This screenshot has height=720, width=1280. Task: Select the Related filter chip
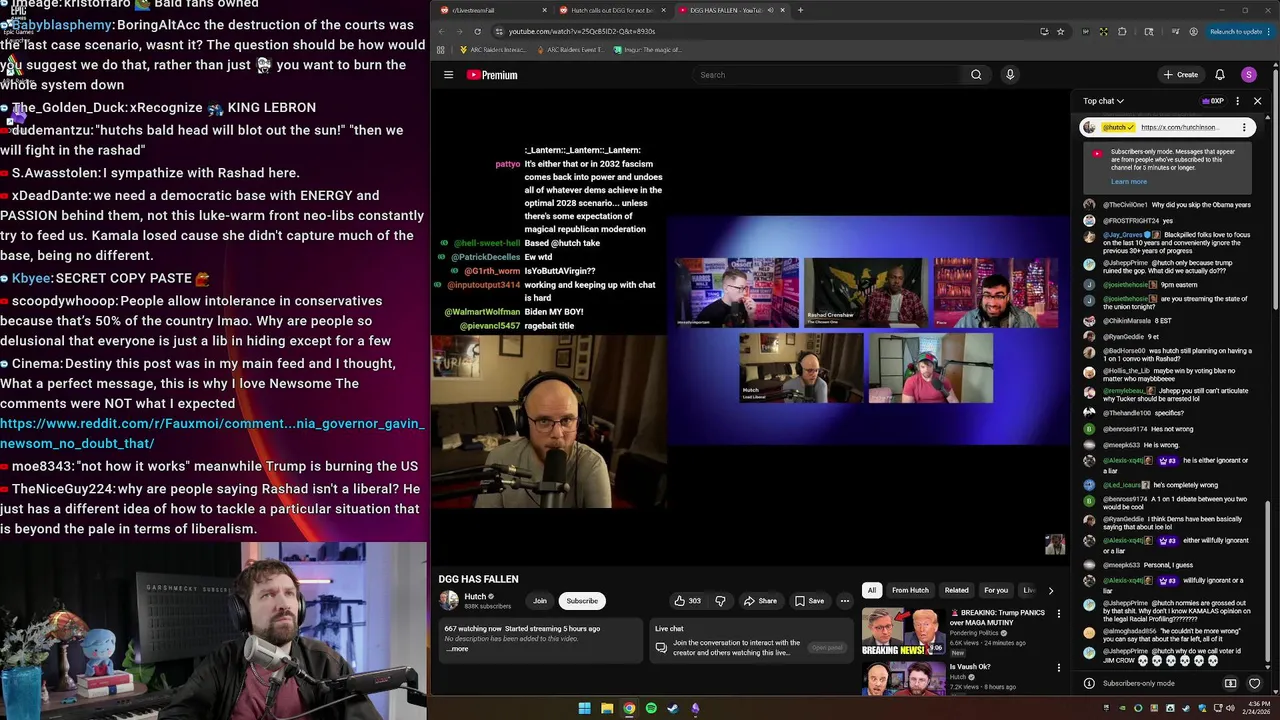pos(957,590)
